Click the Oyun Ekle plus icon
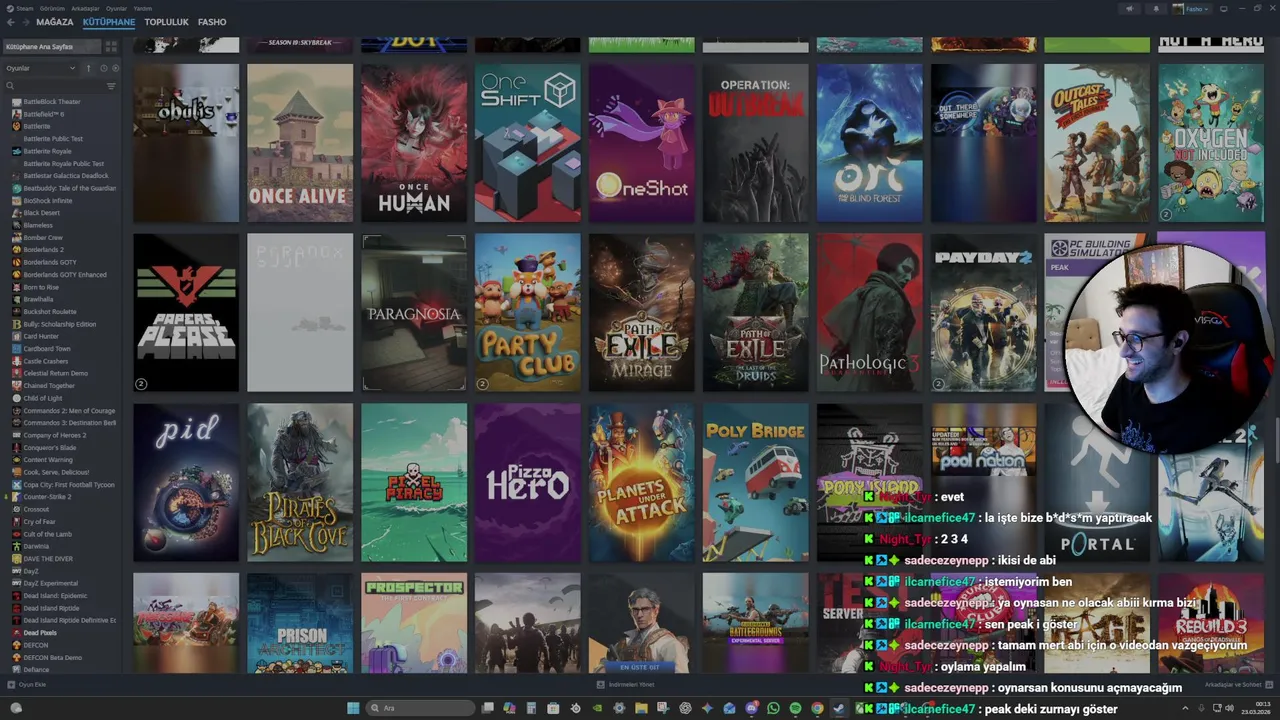The height and width of the screenshot is (720, 1280). (11, 684)
